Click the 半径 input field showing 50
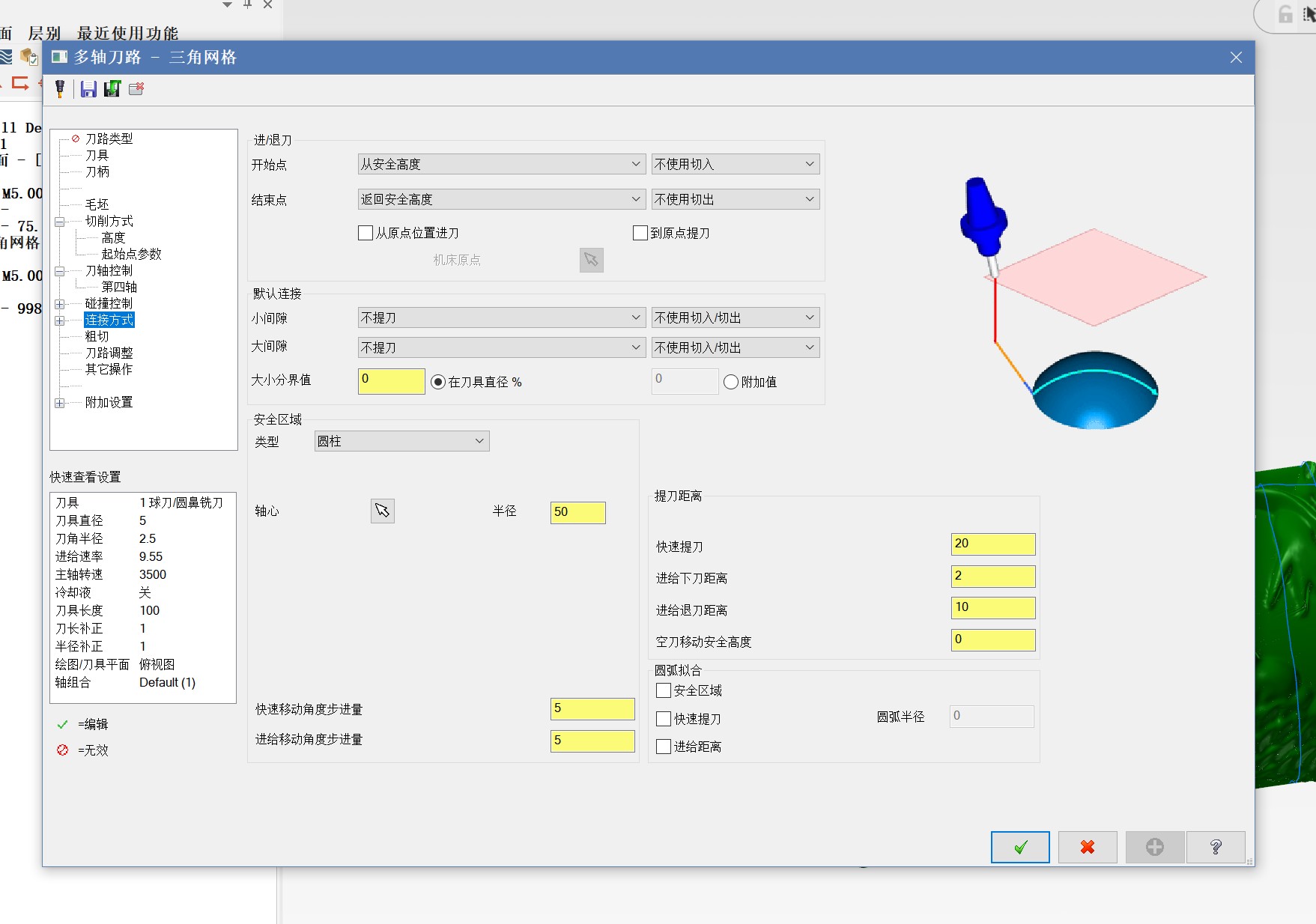Screen dimensions: 1316x924 pyautogui.click(x=577, y=512)
